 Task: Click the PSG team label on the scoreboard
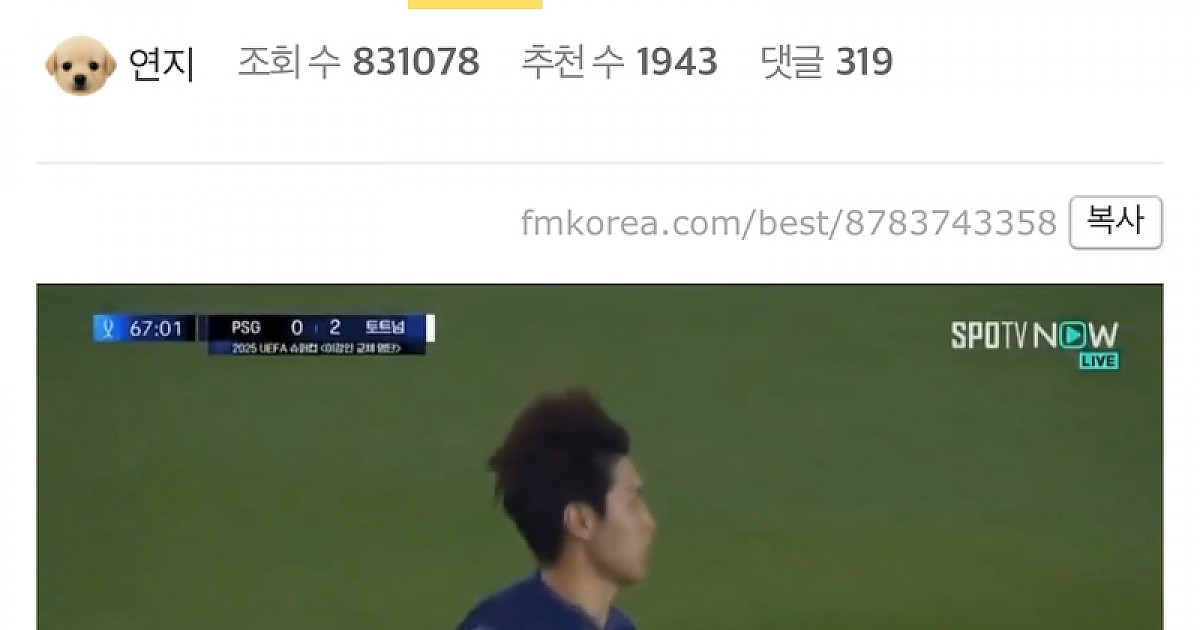tap(246, 328)
